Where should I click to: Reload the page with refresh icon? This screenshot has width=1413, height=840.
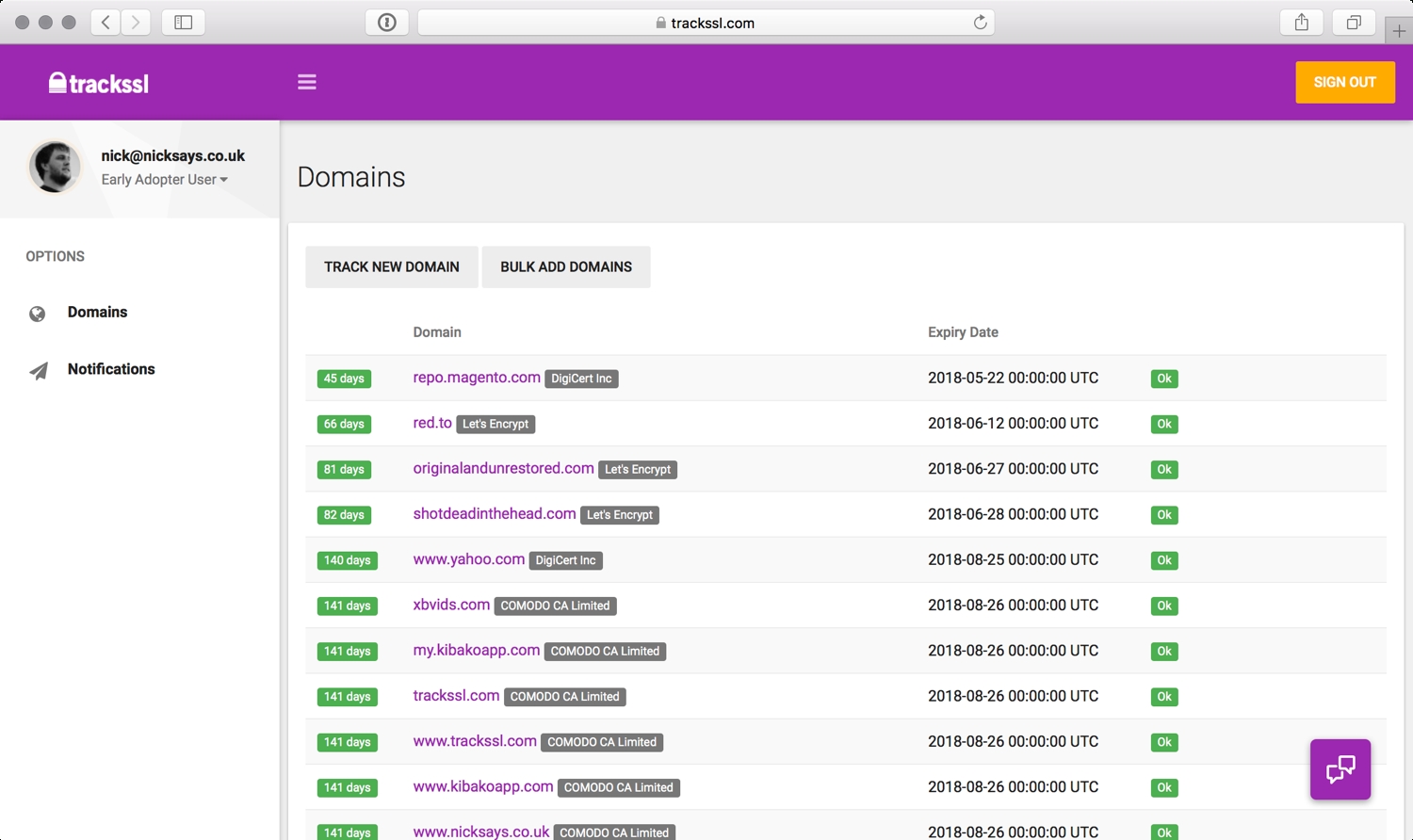(x=980, y=23)
